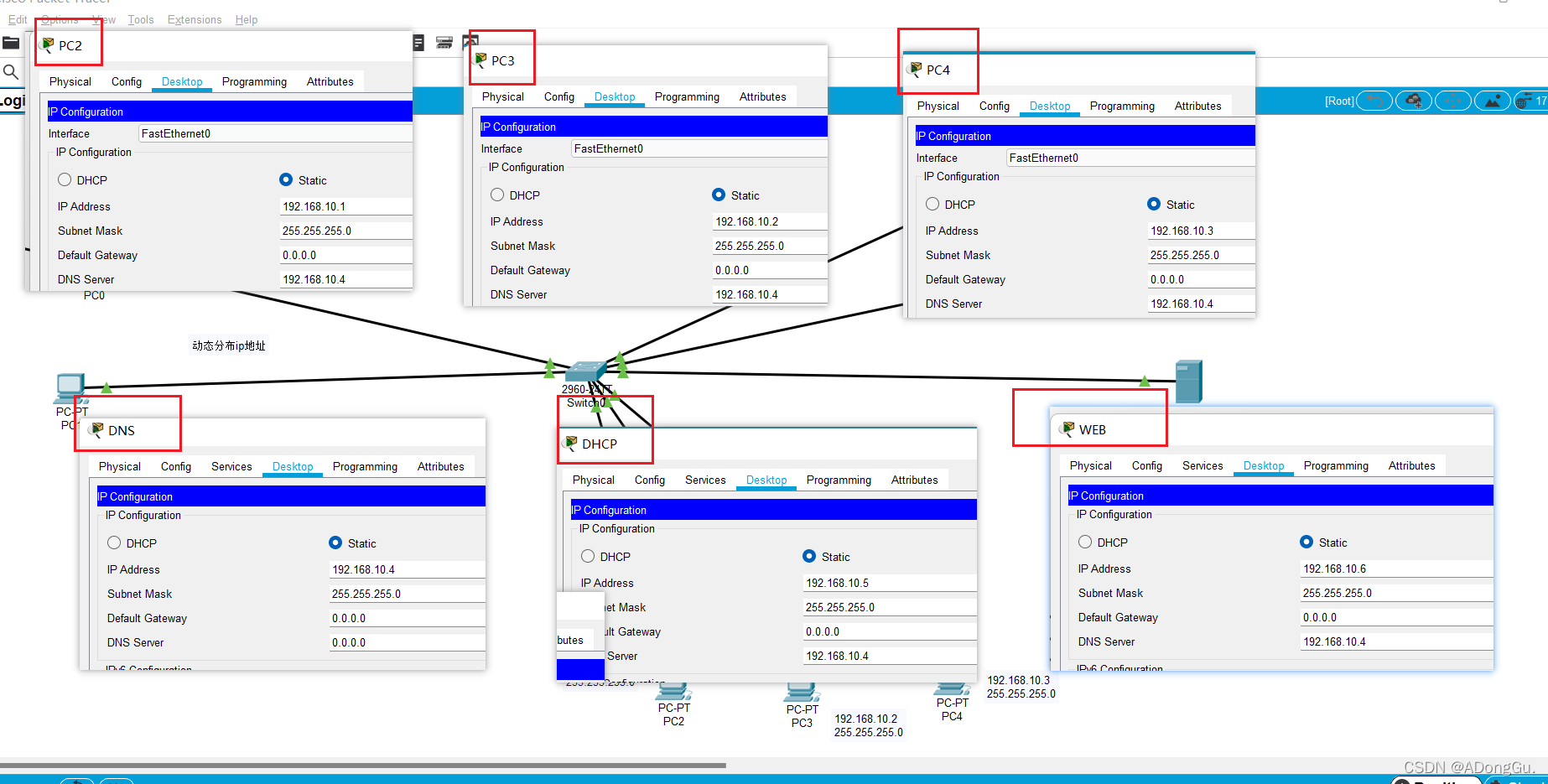Select DHCP radio in PC2 window

(x=65, y=179)
